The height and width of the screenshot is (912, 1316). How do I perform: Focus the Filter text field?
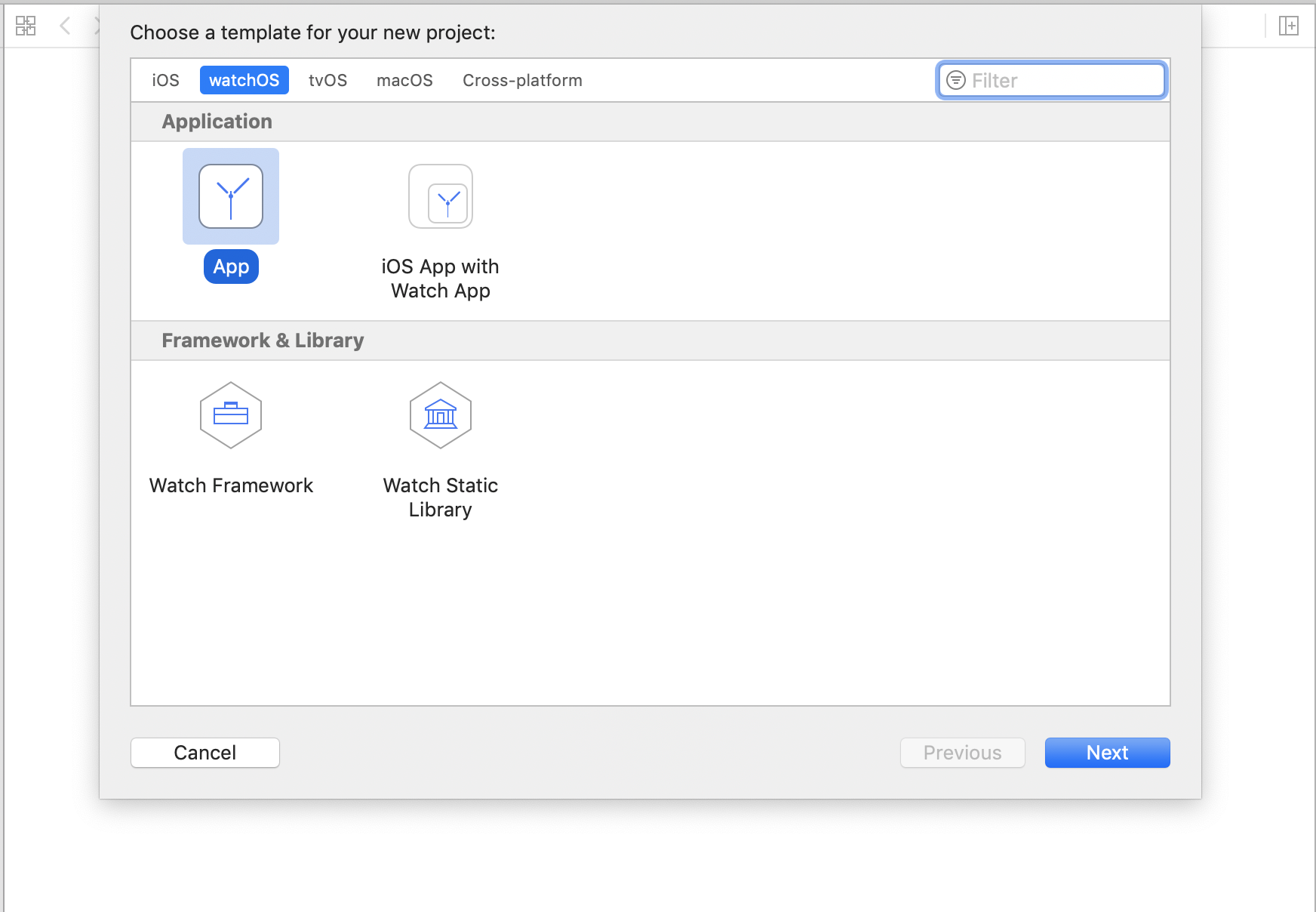[x=1052, y=80]
